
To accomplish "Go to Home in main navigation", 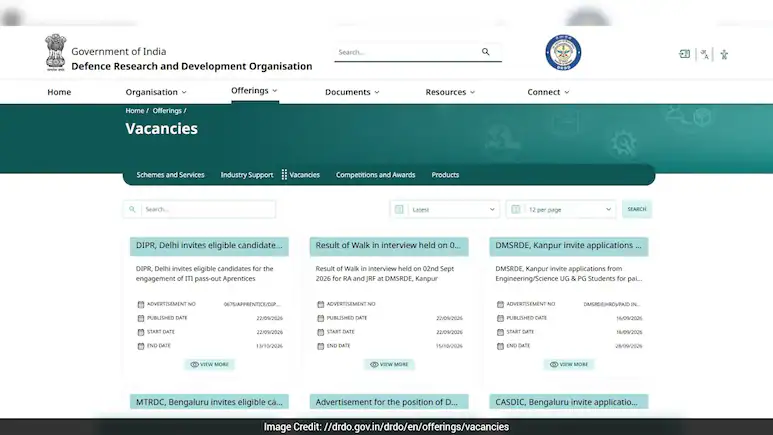I will point(59,92).
